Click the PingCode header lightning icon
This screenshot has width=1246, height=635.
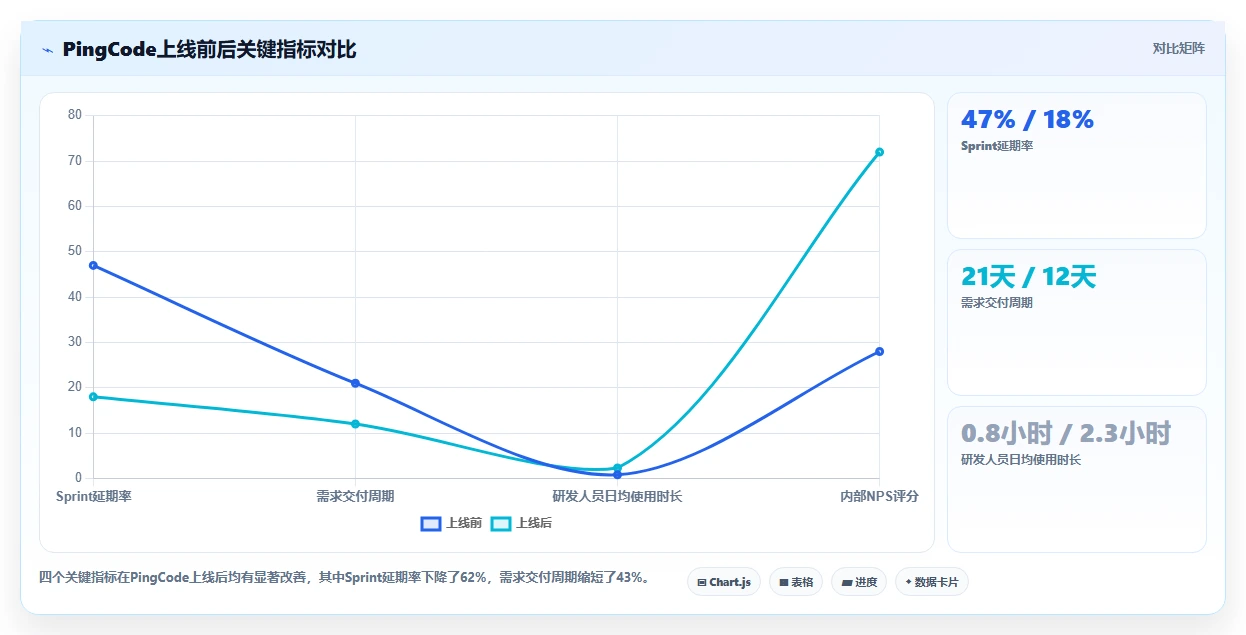pos(47,50)
